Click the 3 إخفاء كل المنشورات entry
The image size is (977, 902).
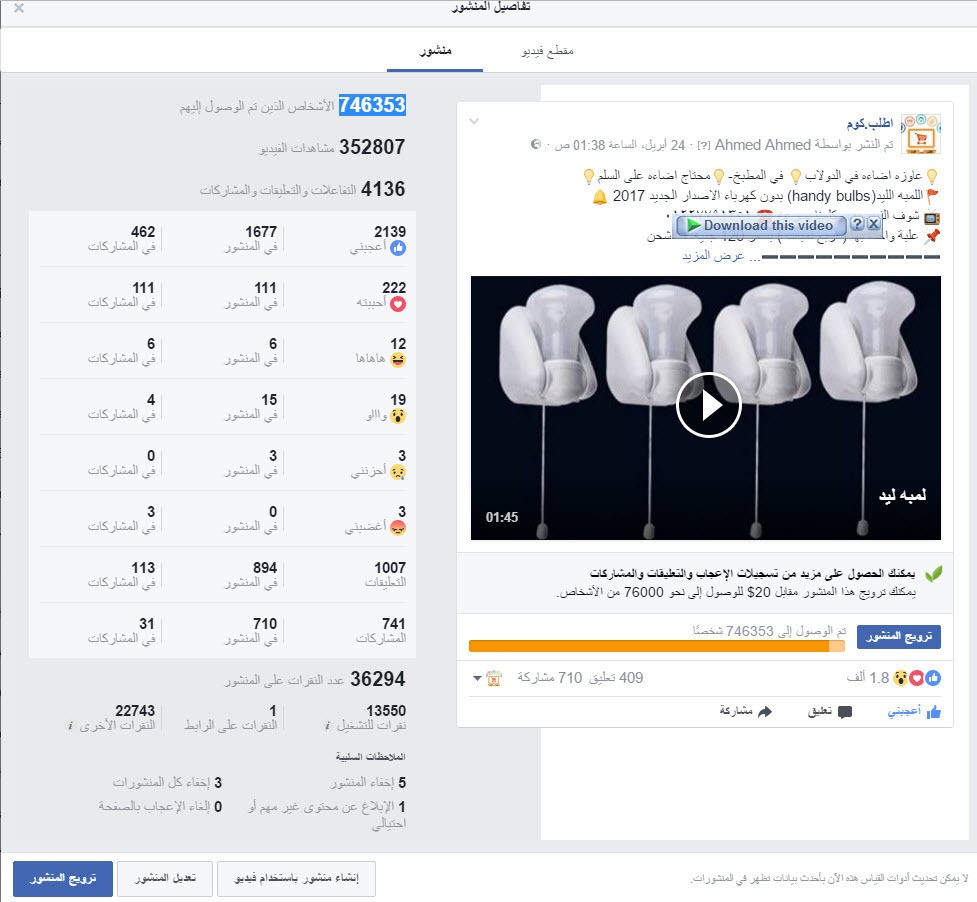pos(167,782)
